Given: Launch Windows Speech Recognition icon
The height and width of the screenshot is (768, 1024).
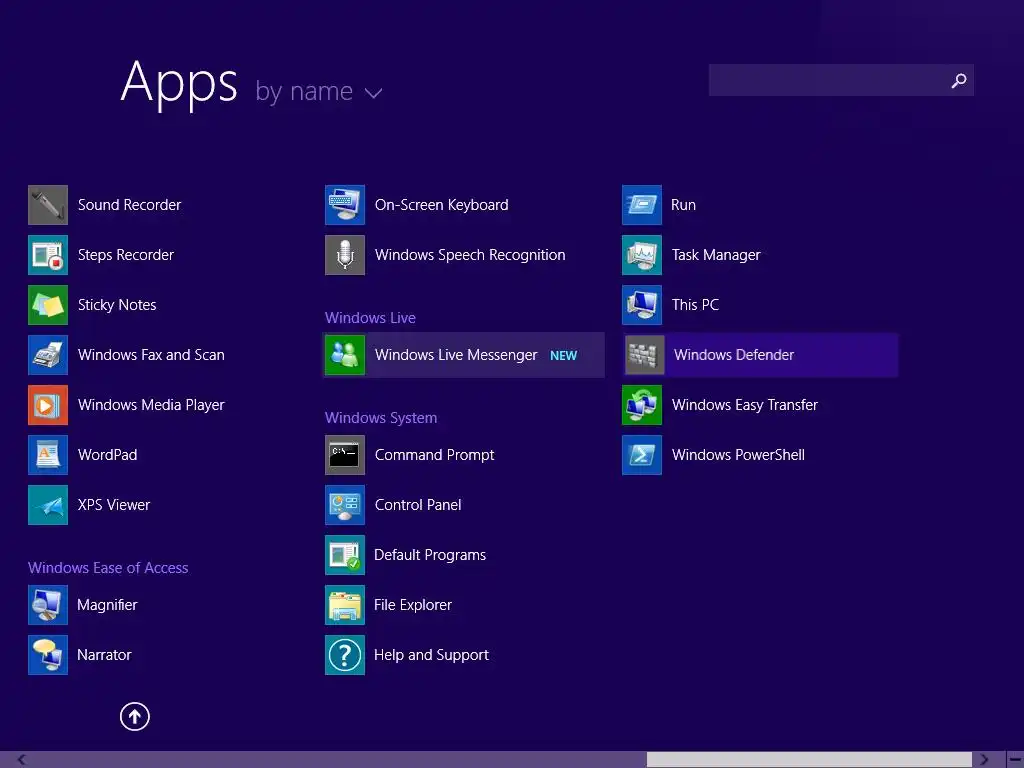Looking at the screenshot, I should (x=345, y=255).
